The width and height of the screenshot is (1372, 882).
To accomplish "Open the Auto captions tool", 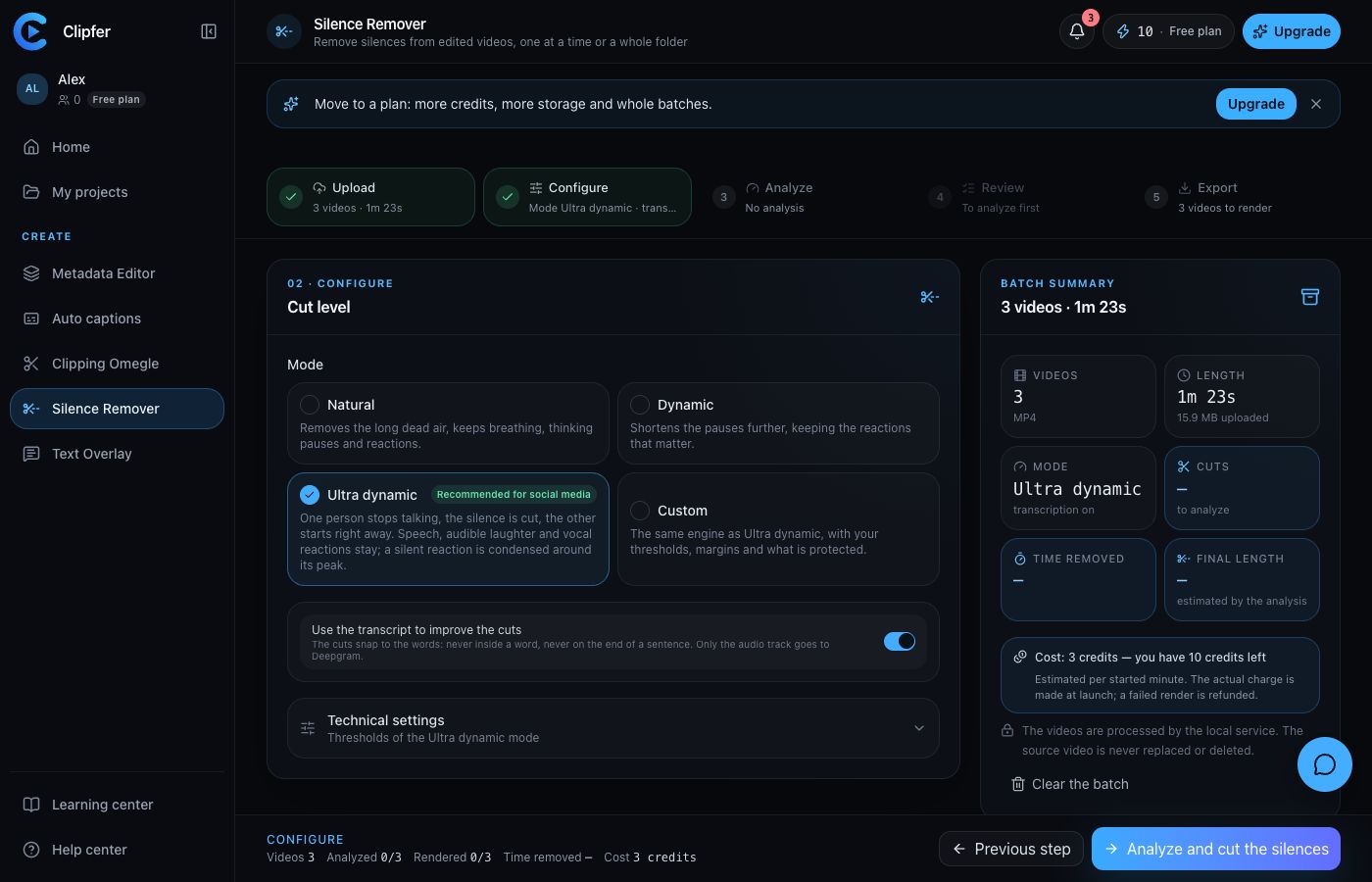I will pyautogui.click(x=117, y=318).
